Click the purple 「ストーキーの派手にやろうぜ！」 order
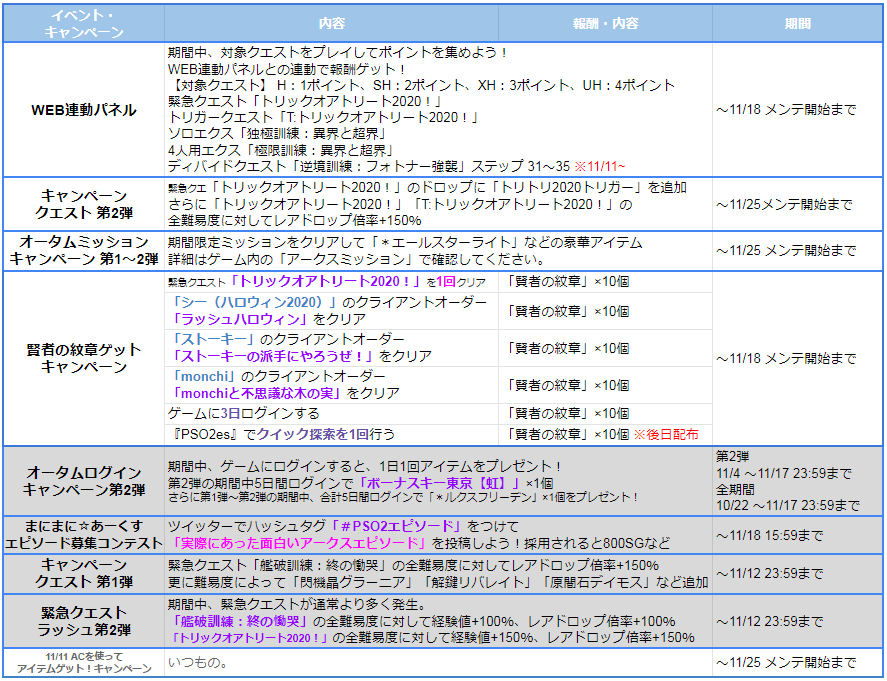This screenshot has height=681, width=887. click(x=273, y=356)
